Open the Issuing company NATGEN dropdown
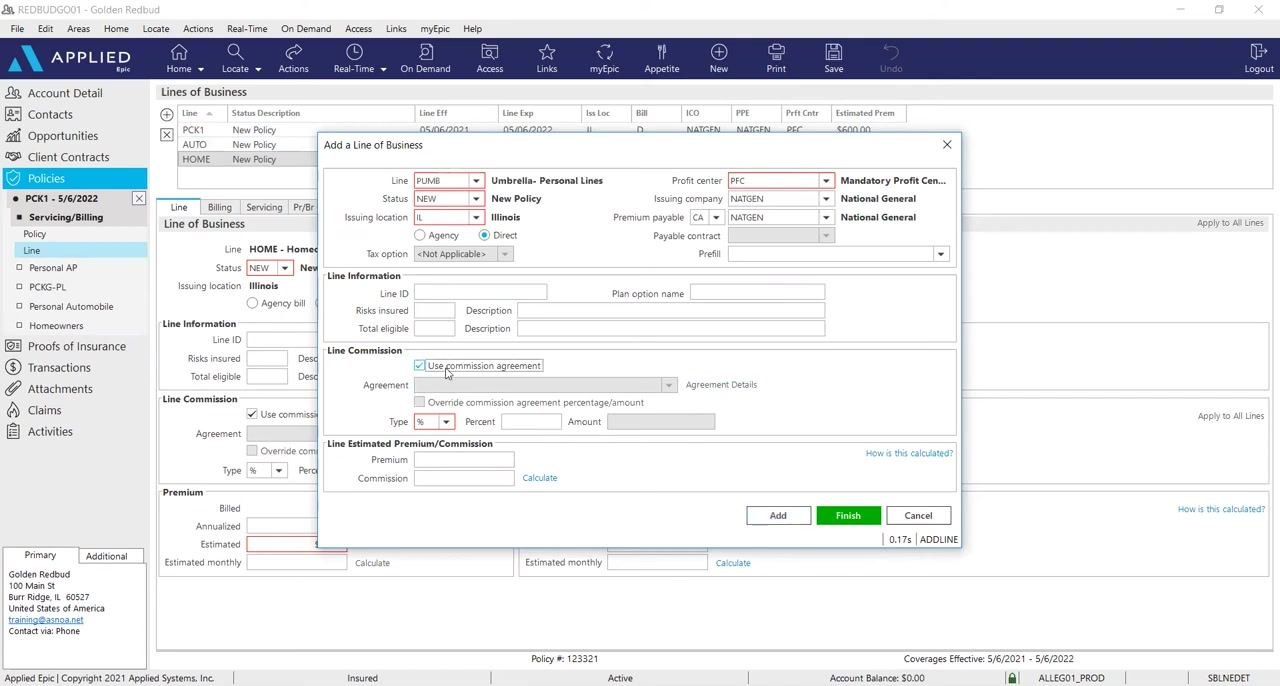Viewport: 1280px width, 686px height. [826, 199]
